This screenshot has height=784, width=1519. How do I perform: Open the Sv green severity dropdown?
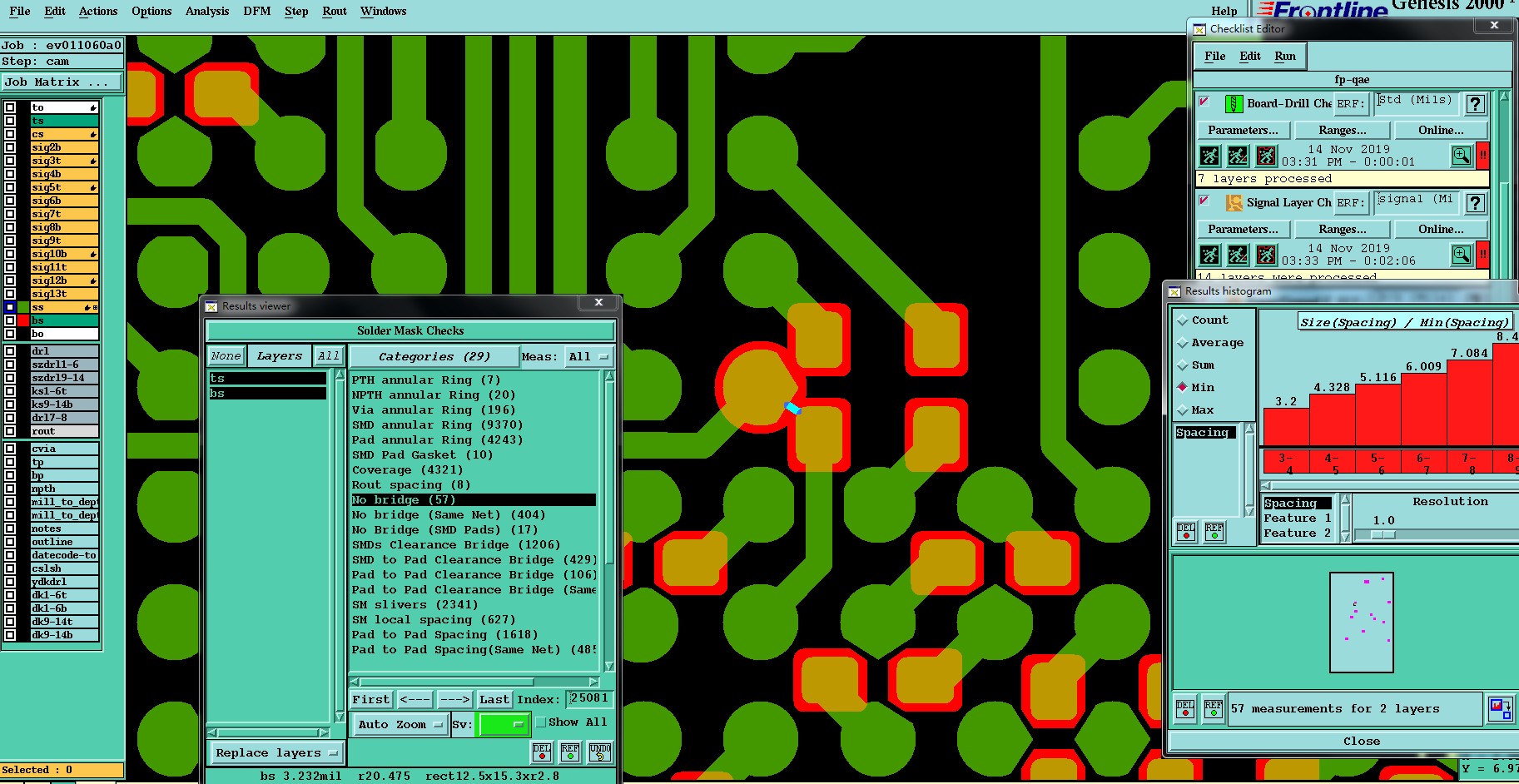coord(504,724)
